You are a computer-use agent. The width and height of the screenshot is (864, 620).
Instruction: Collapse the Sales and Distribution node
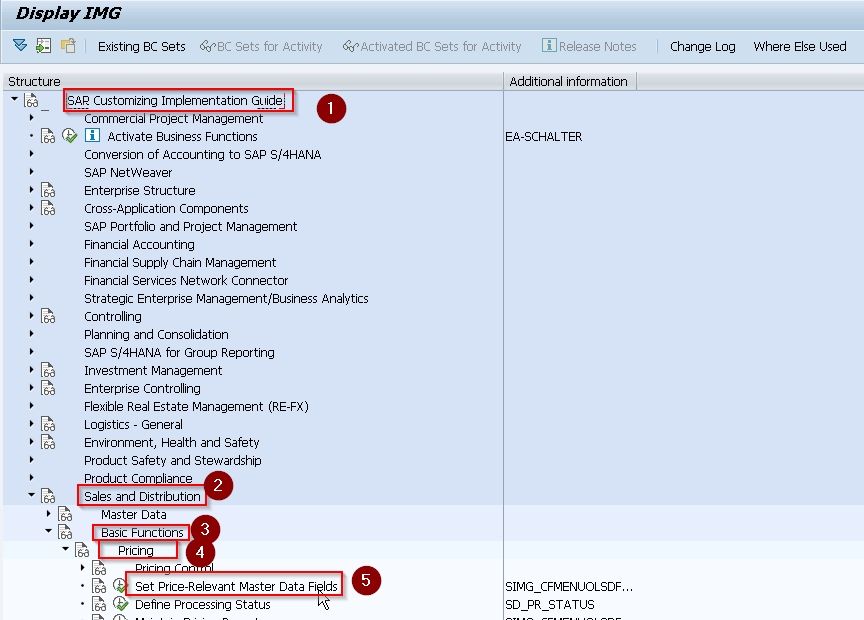(31, 495)
